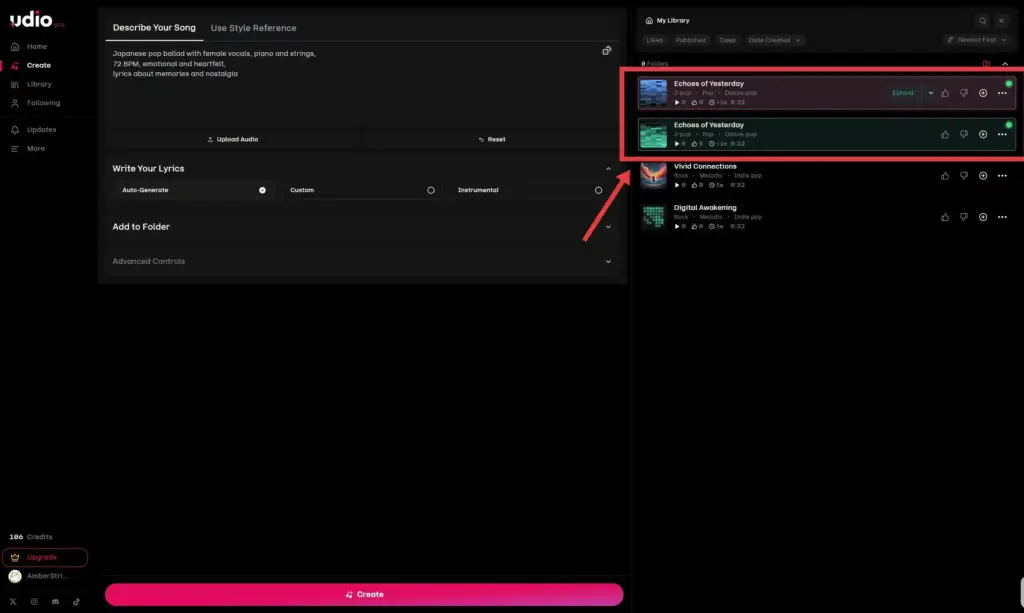Toggle the Published filter chip
1024x613 pixels.
point(690,40)
